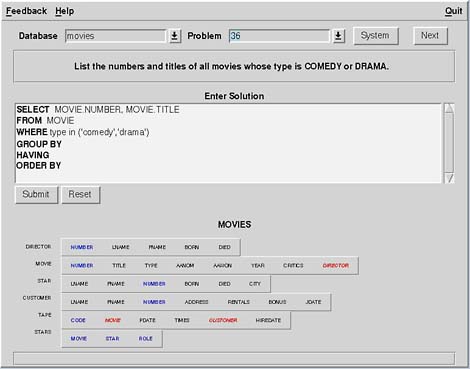Select the STAR table name label

pyautogui.click(x=44, y=281)
